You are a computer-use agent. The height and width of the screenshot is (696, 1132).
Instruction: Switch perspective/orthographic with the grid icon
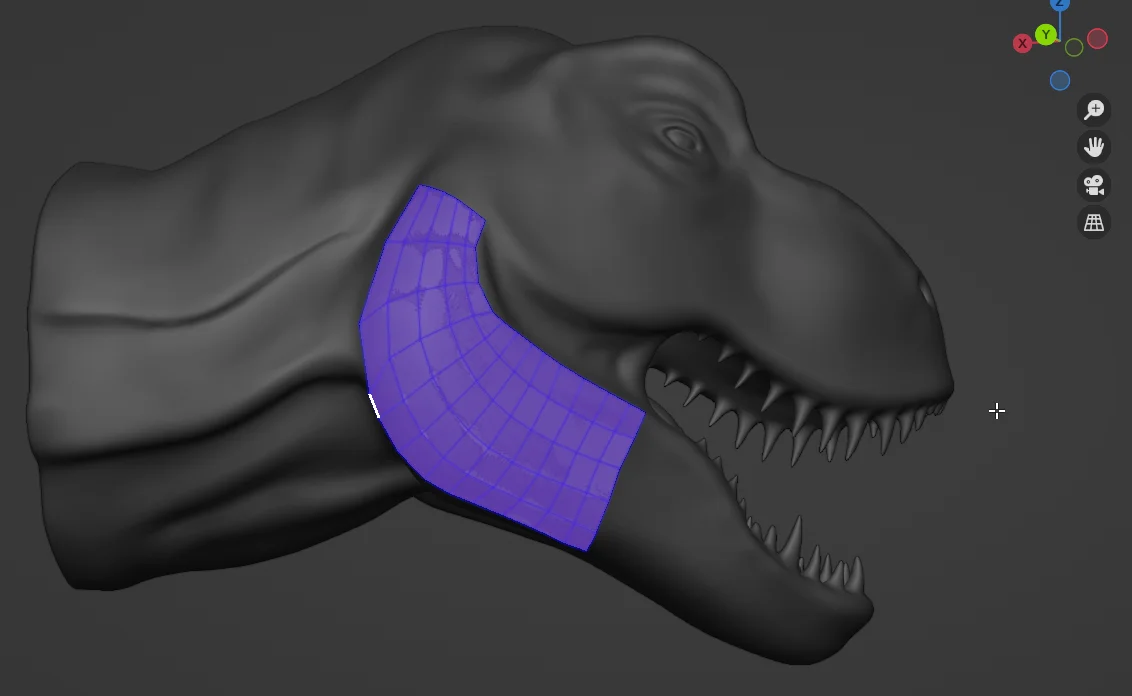point(1094,222)
